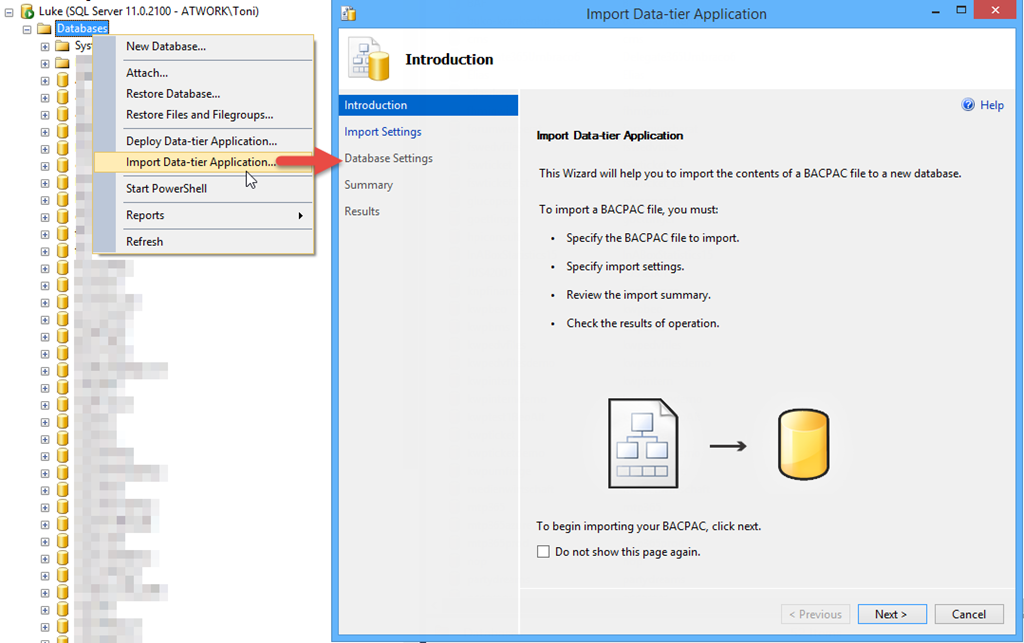1024x643 pixels.
Task: Select Restore Files and Filegroups option
Action: (199, 115)
